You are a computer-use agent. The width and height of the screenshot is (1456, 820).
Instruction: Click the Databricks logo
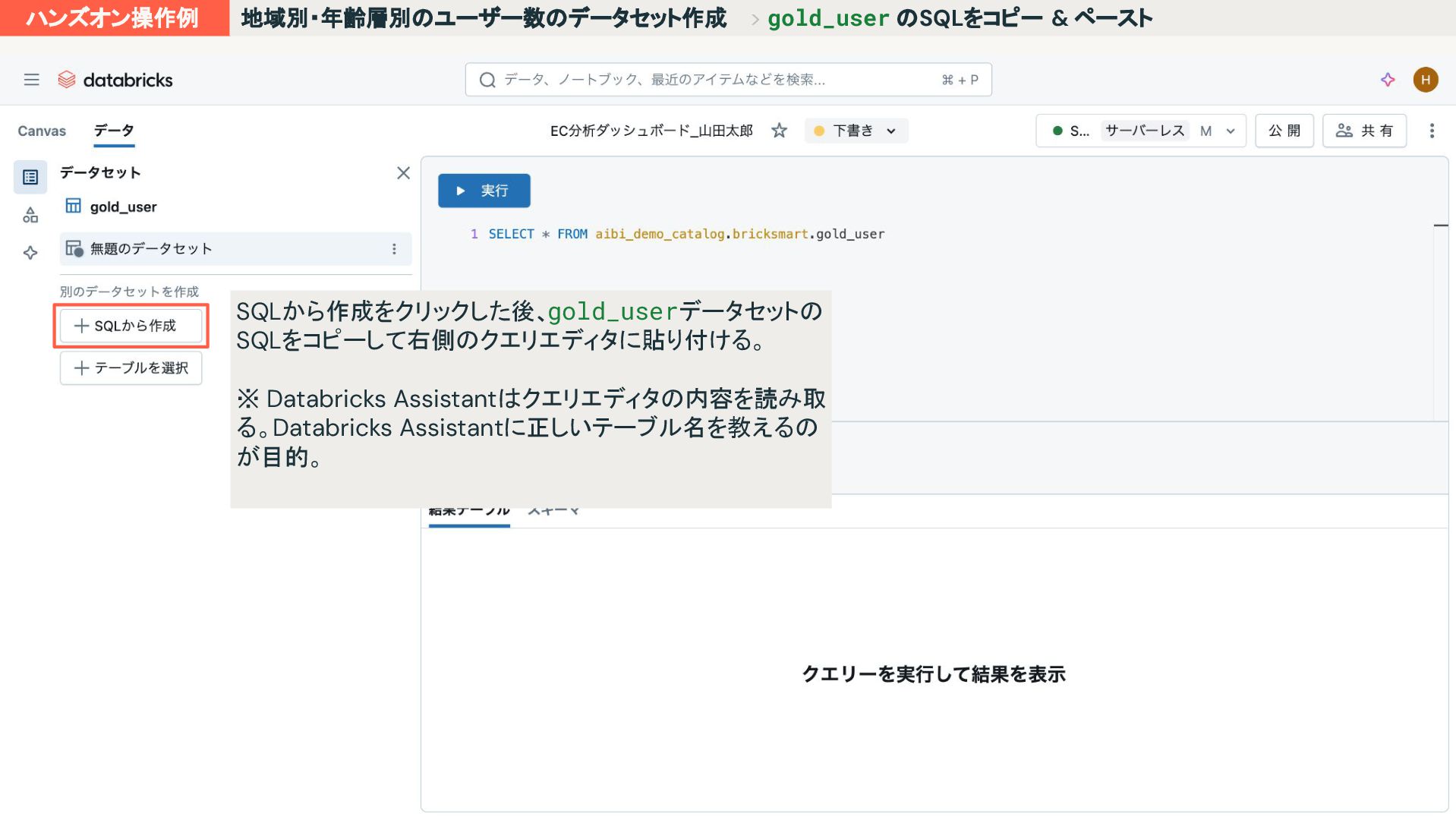coord(115,80)
